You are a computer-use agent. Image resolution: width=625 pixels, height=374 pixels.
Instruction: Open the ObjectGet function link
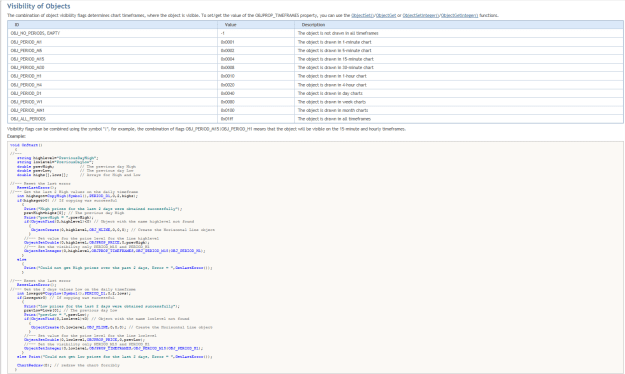click(x=386, y=16)
